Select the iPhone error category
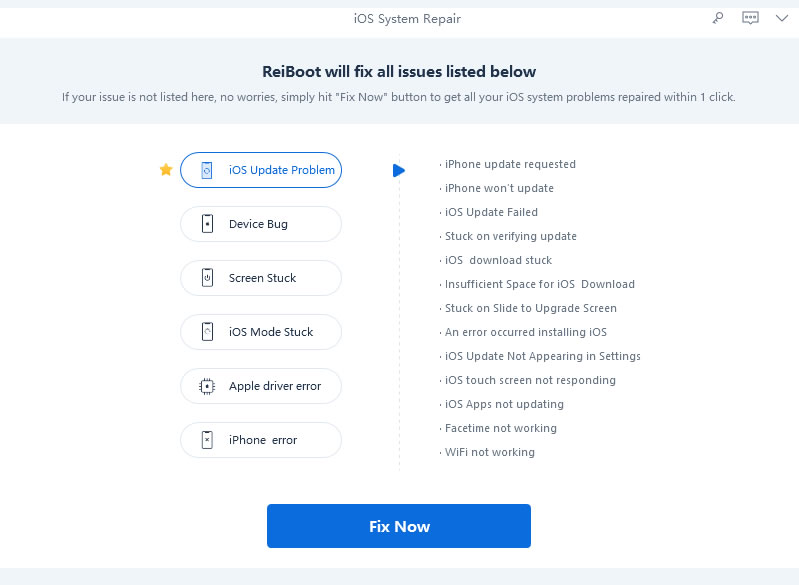This screenshot has width=799, height=585. coord(261,440)
